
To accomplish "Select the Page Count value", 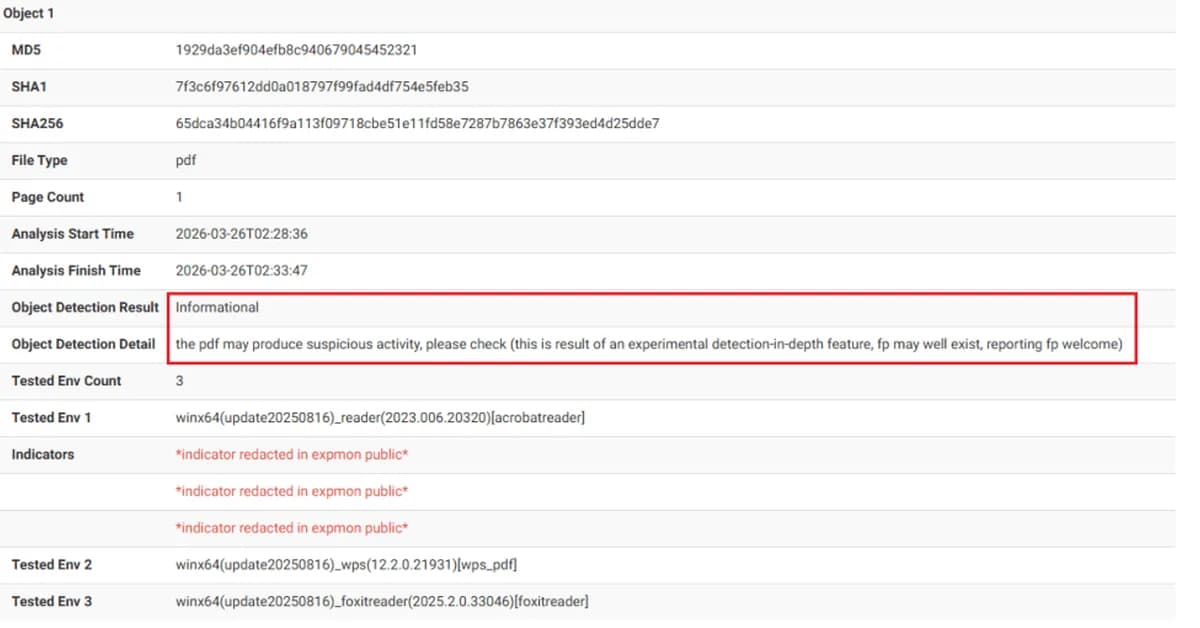I will 178,197.
